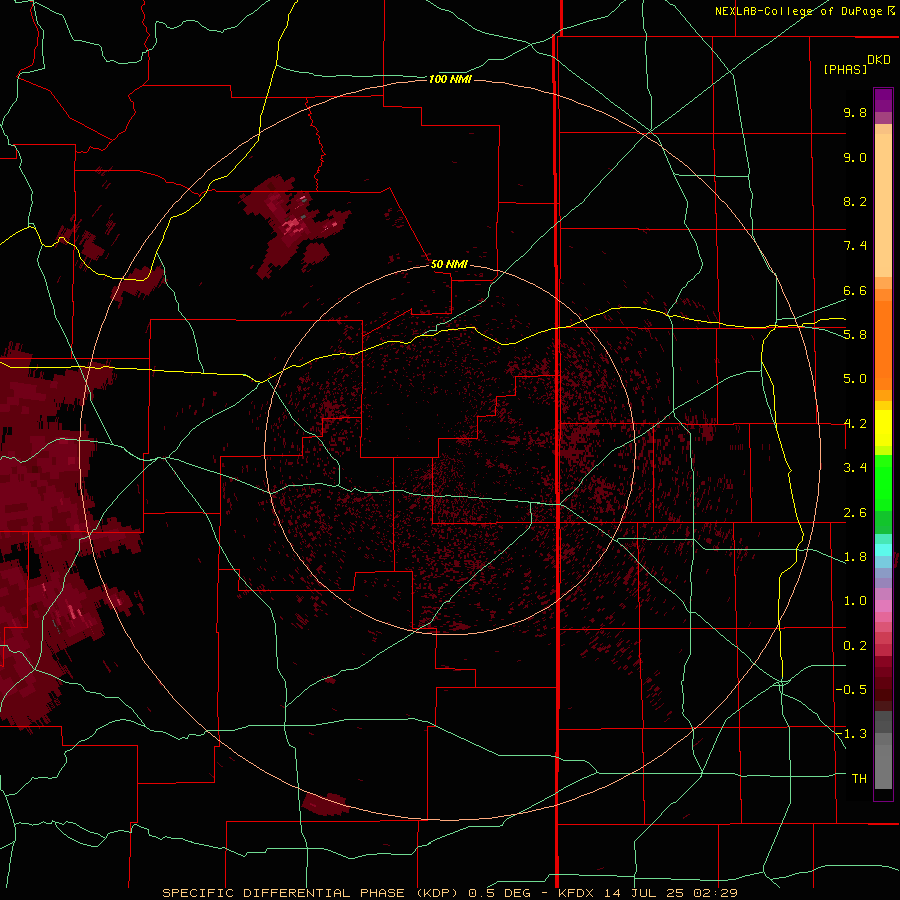Click the bright green band on color bar
Viewport: 900px width, 900px height.
pos(883,484)
